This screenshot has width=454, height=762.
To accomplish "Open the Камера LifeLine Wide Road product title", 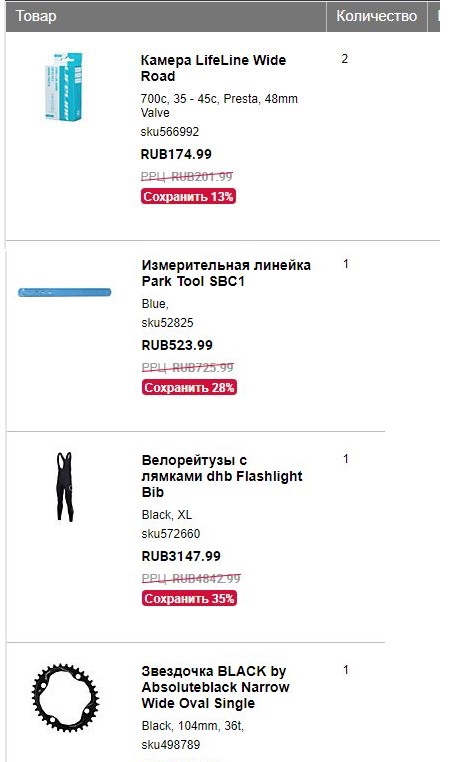I will (x=213, y=68).
